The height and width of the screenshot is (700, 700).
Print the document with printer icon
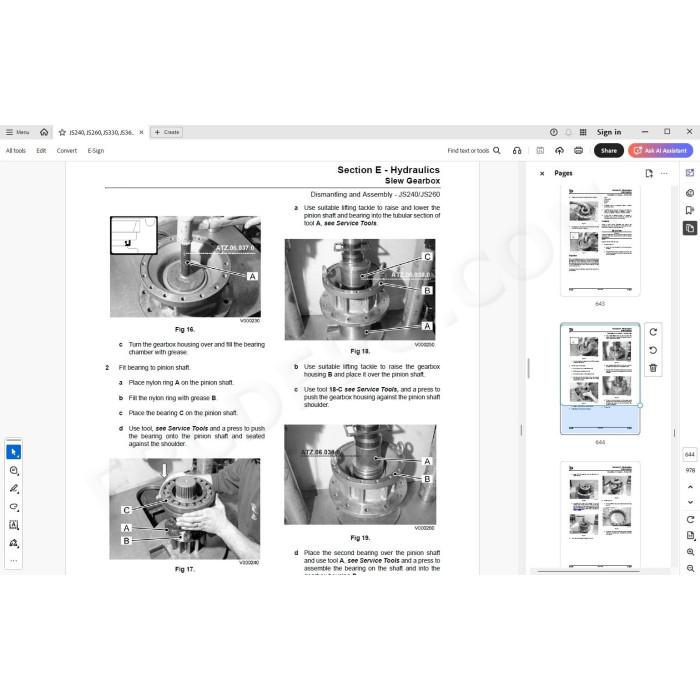coord(579,151)
